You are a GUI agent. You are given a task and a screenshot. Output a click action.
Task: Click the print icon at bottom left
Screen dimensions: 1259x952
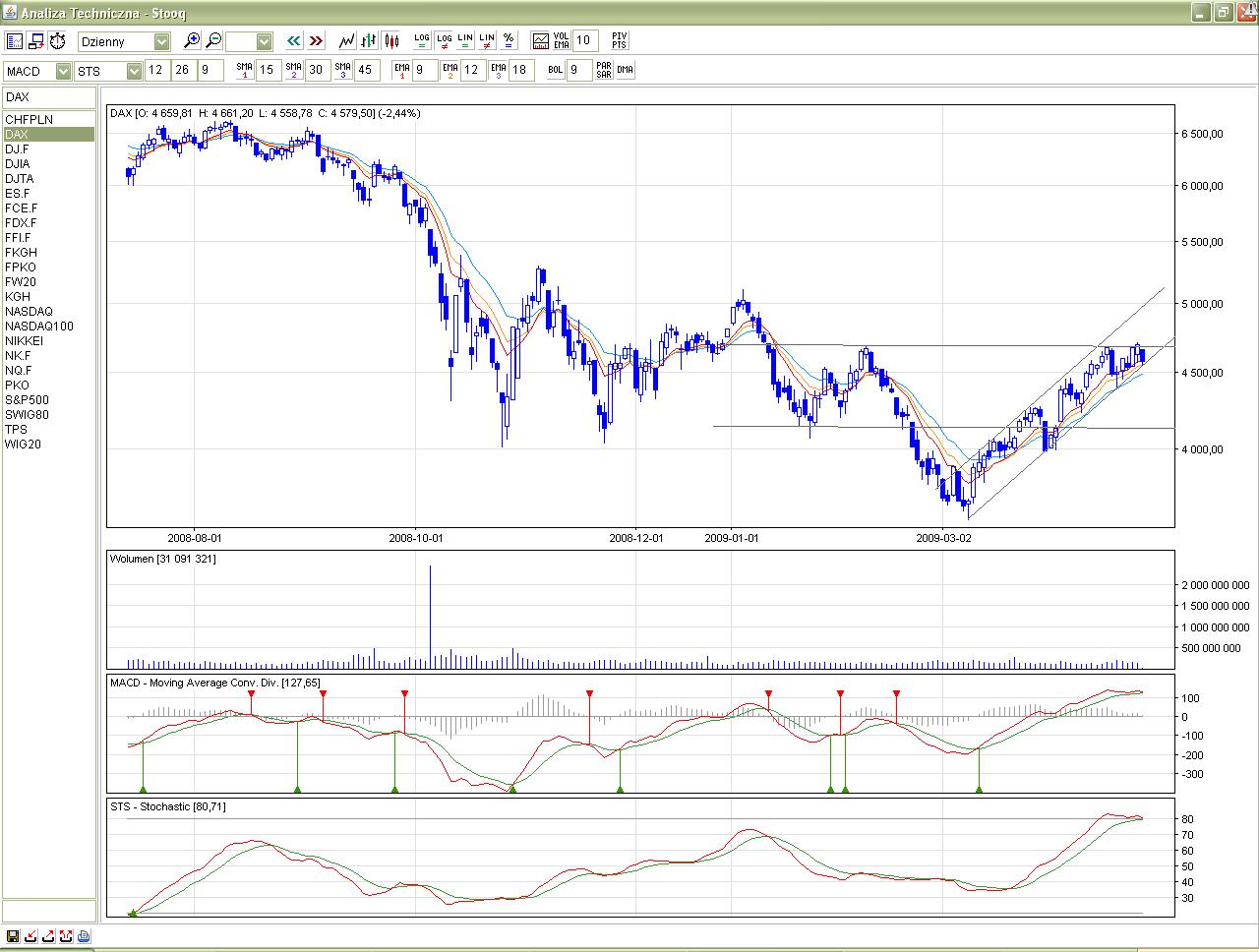(84, 936)
